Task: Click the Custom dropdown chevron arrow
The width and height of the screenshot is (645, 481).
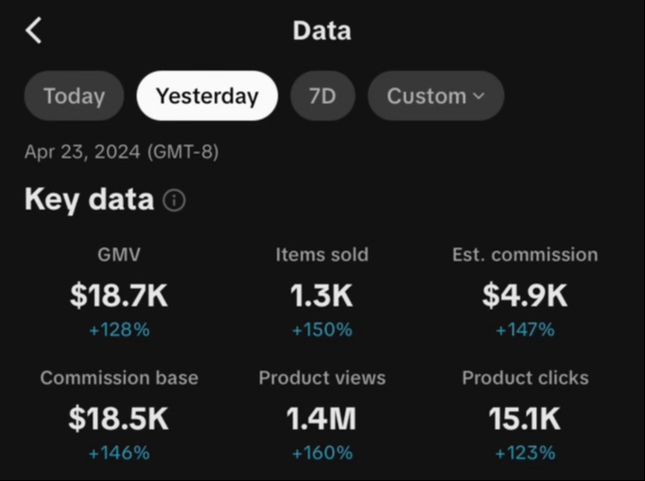Action: click(478, 96)
